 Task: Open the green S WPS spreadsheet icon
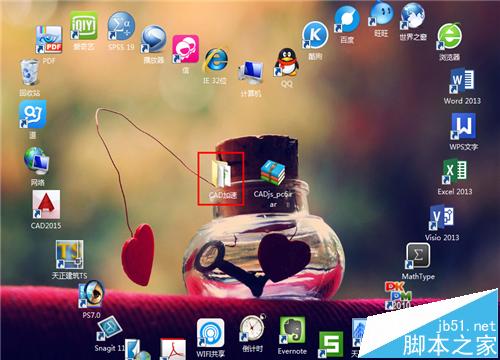click(330, 344)
